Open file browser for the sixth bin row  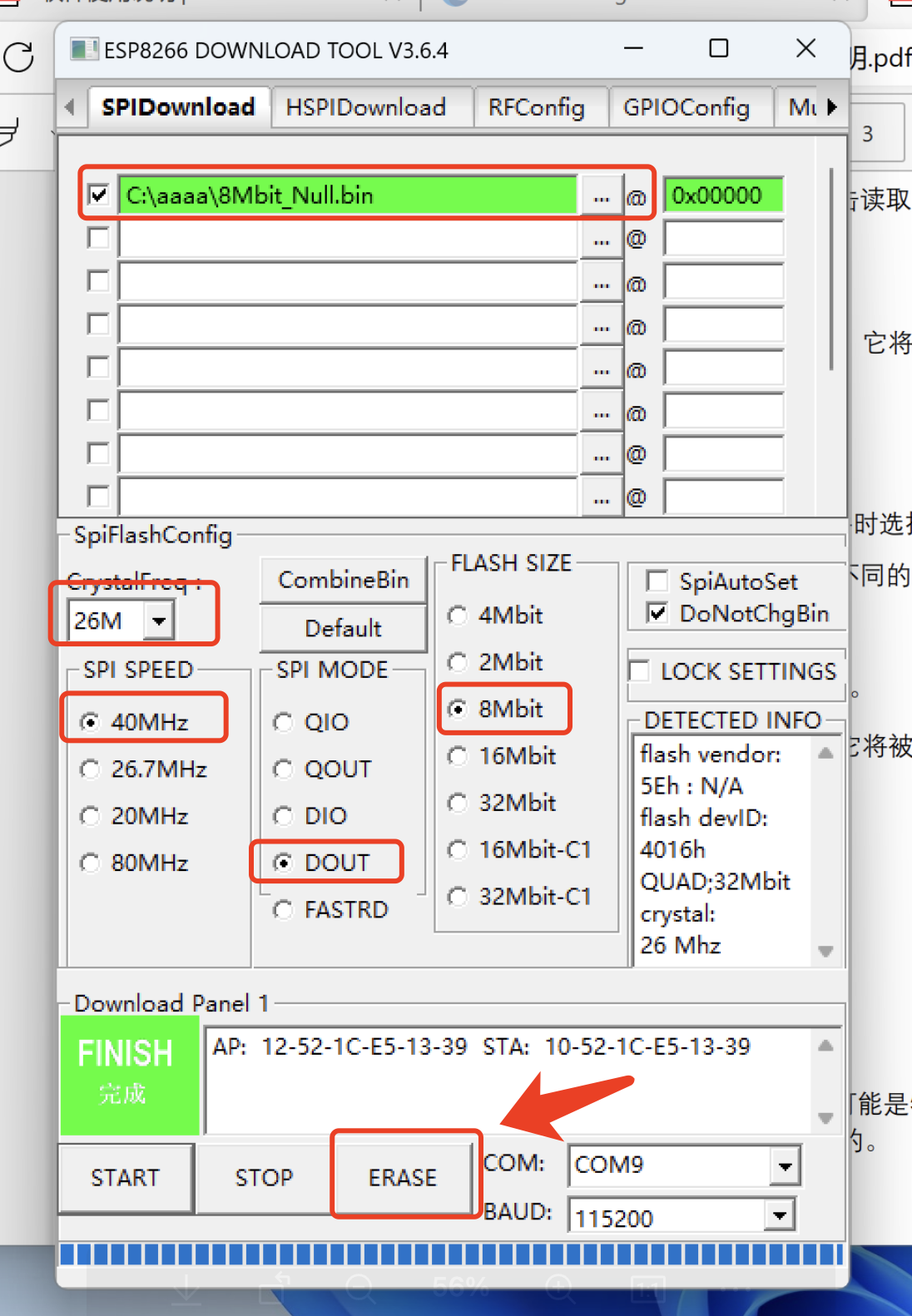click(x=602, y=413)
